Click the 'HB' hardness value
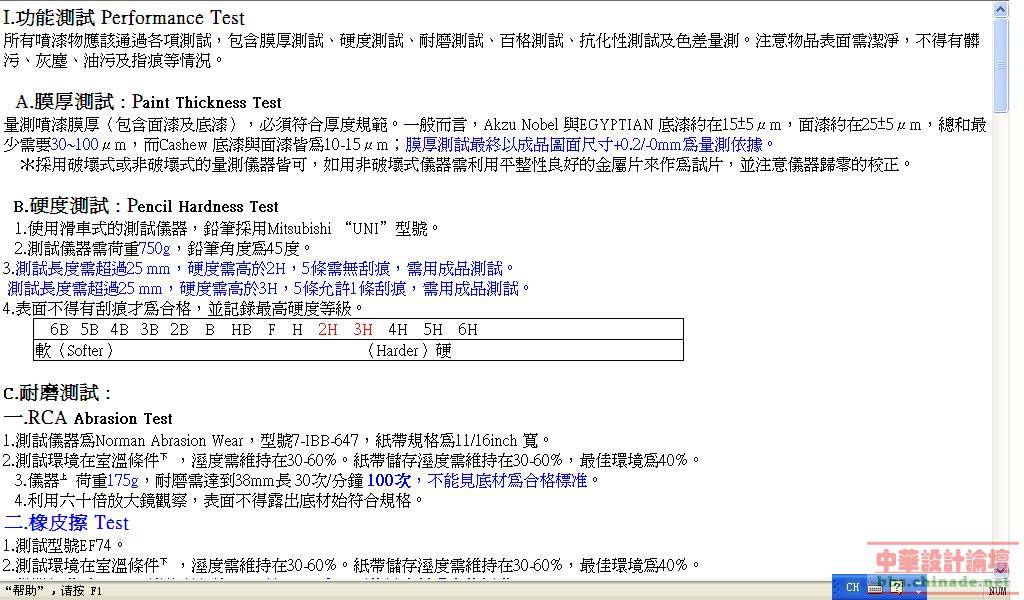 click(x=241, y=330)
